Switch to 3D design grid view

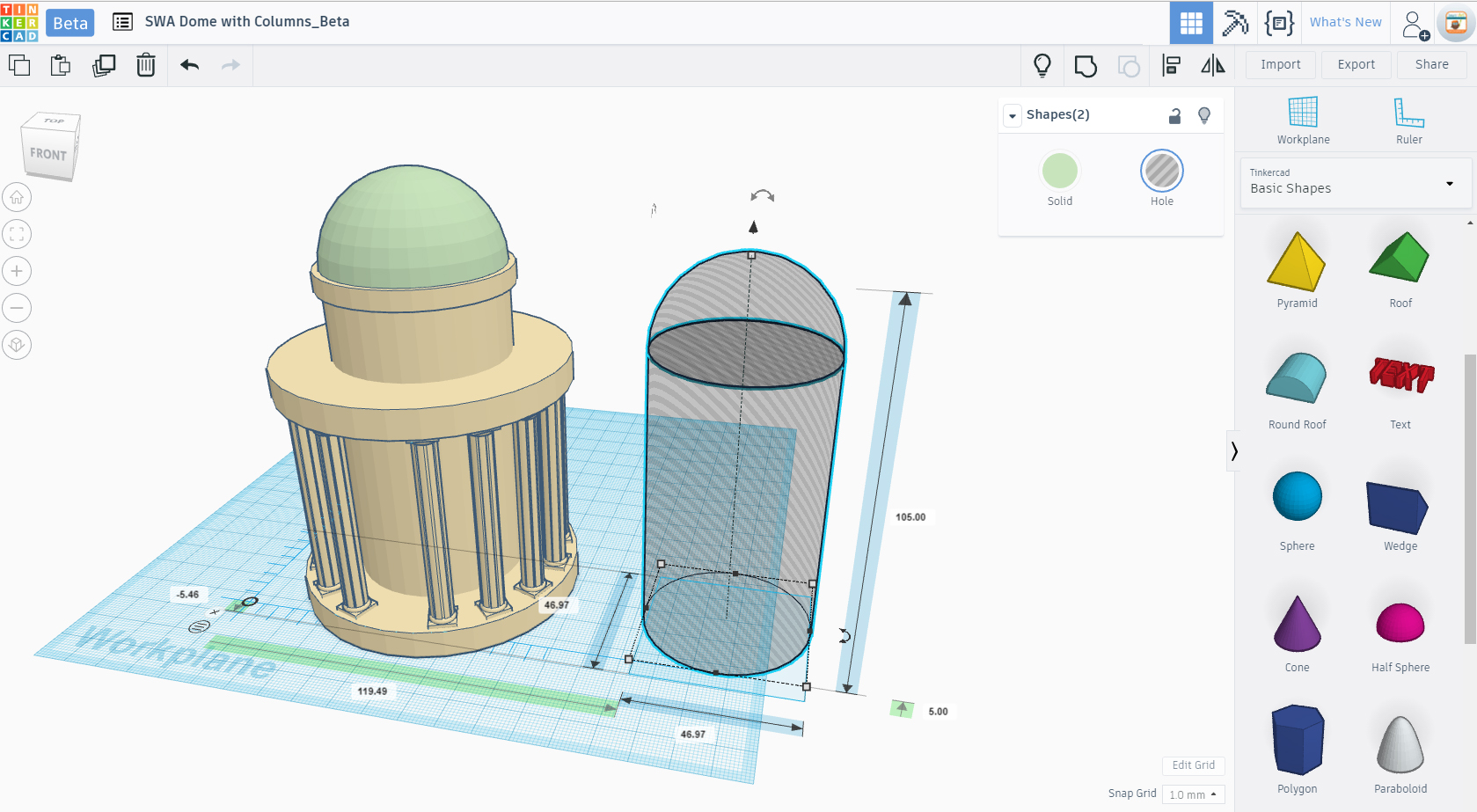pyautogui.click(x=1191, y=23)
